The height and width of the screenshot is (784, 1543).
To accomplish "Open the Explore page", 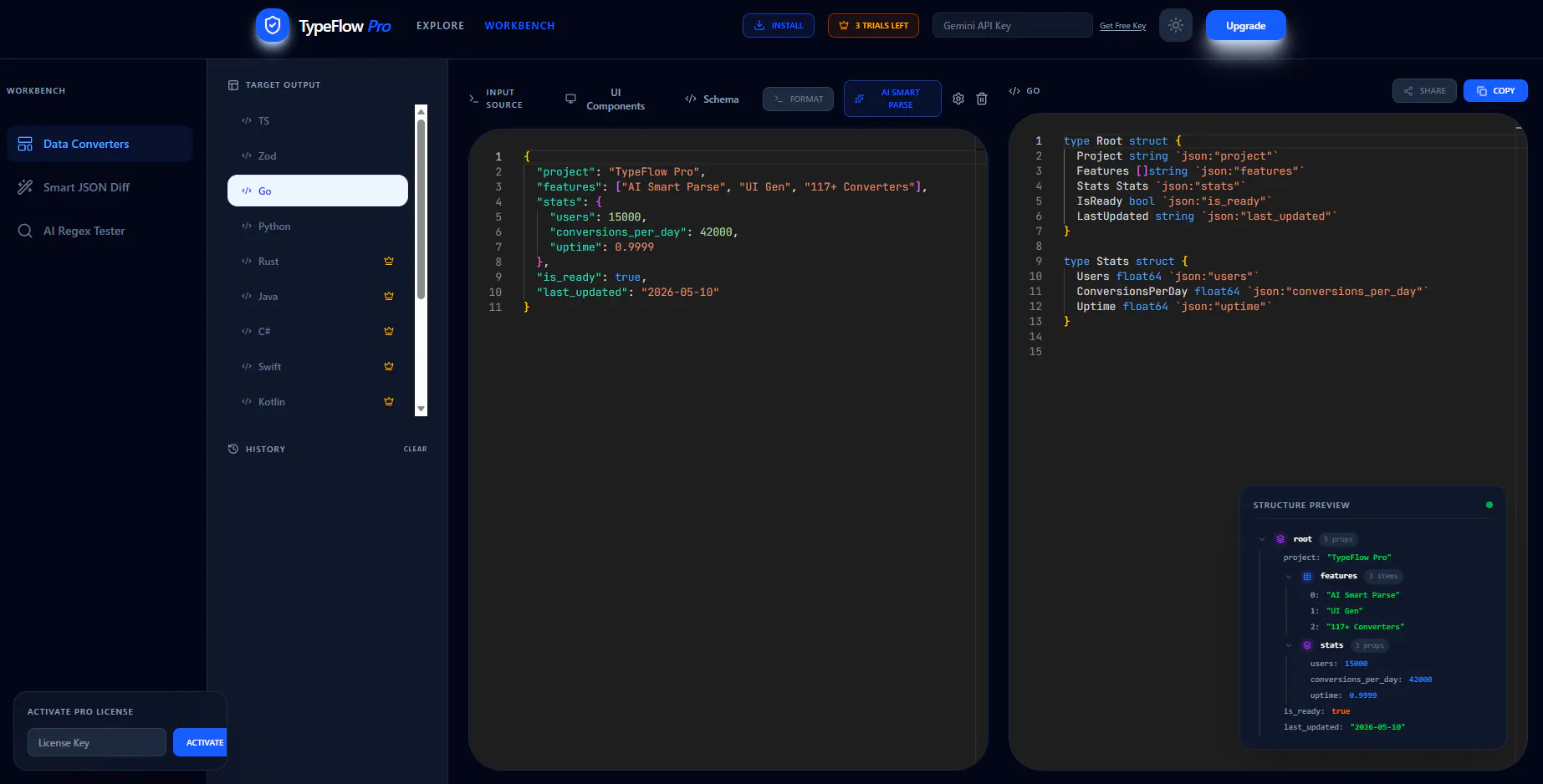I will pos(440,26).
